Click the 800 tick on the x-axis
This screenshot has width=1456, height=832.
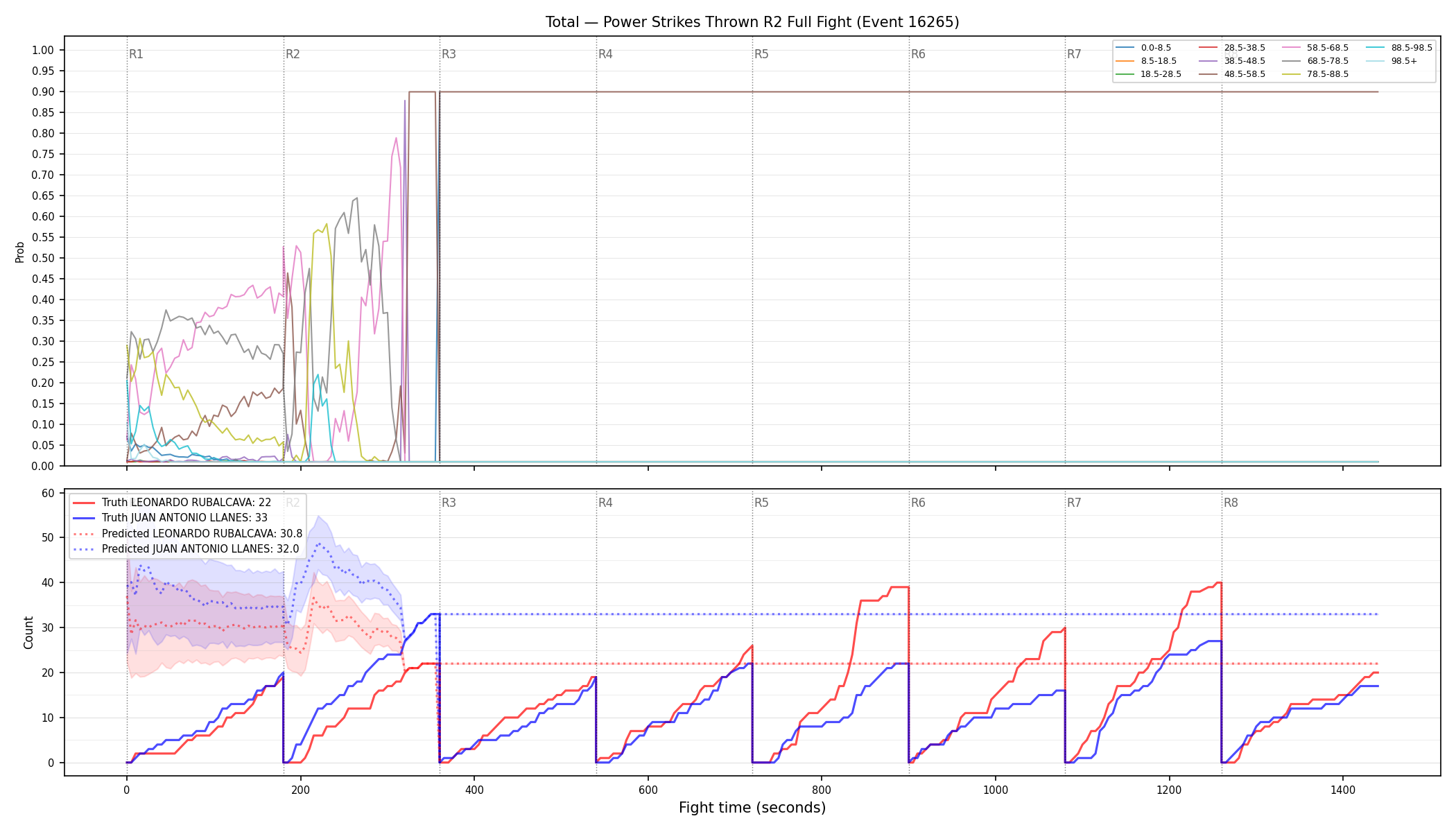[x=822, y=790]
